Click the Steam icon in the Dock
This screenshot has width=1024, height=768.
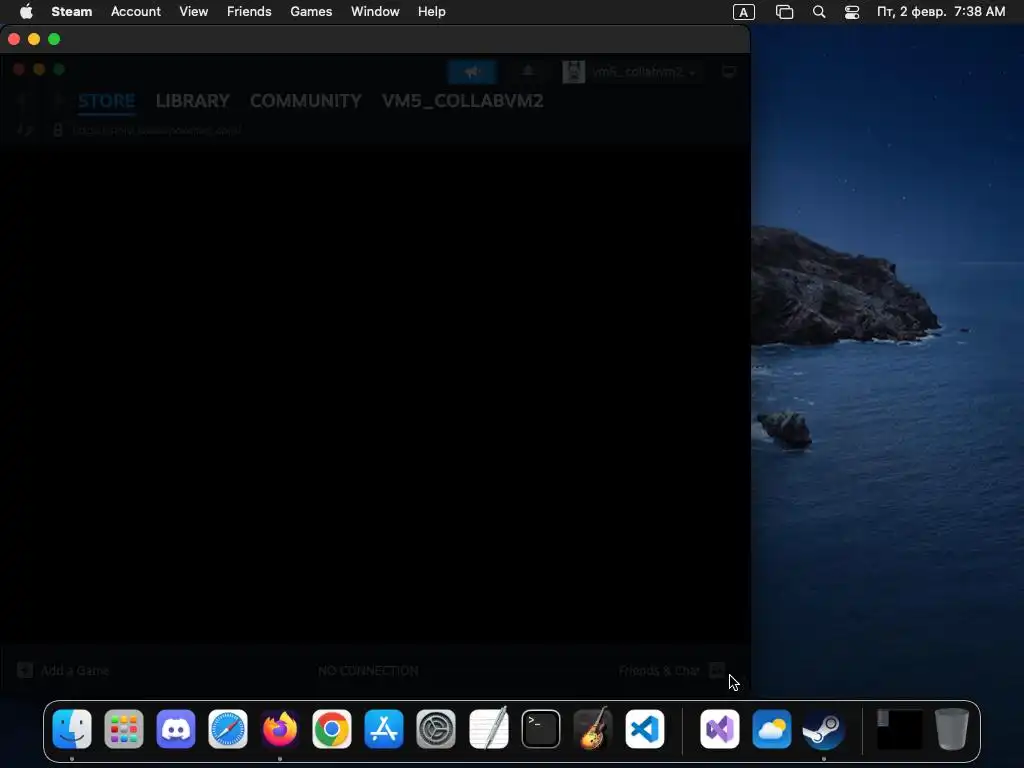click(x=824, y=729)
